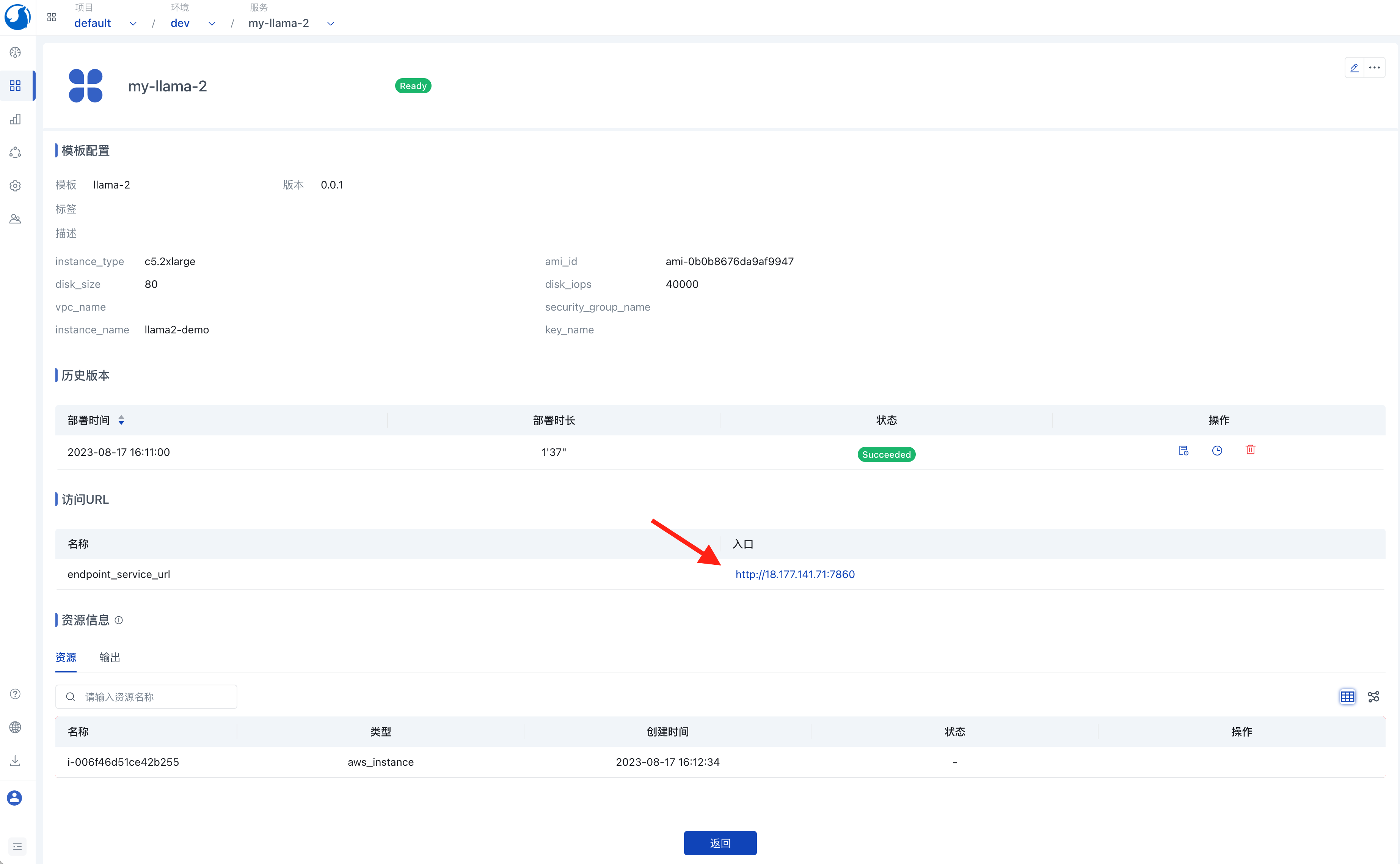Sort by 部署时间 column sorter
The height and width of the screenshot is (864, 1400).
[x=121, y=420]
